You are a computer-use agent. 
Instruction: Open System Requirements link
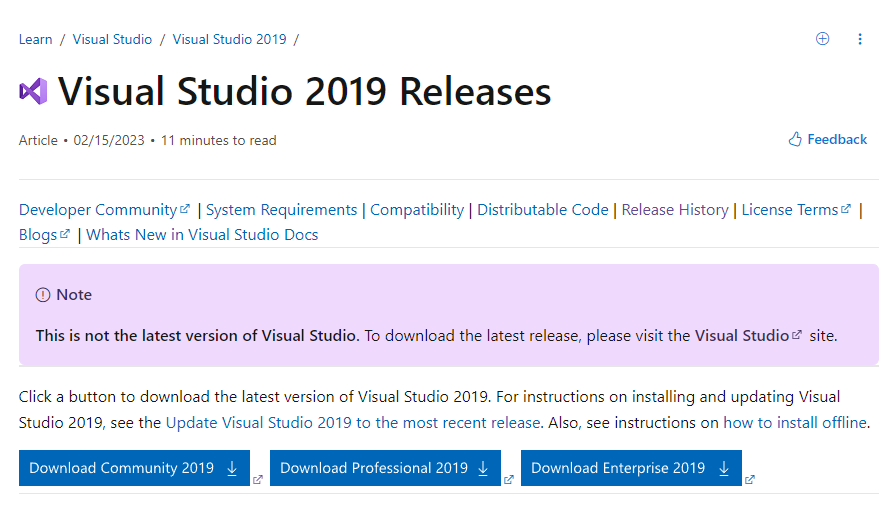click(281, 210)
